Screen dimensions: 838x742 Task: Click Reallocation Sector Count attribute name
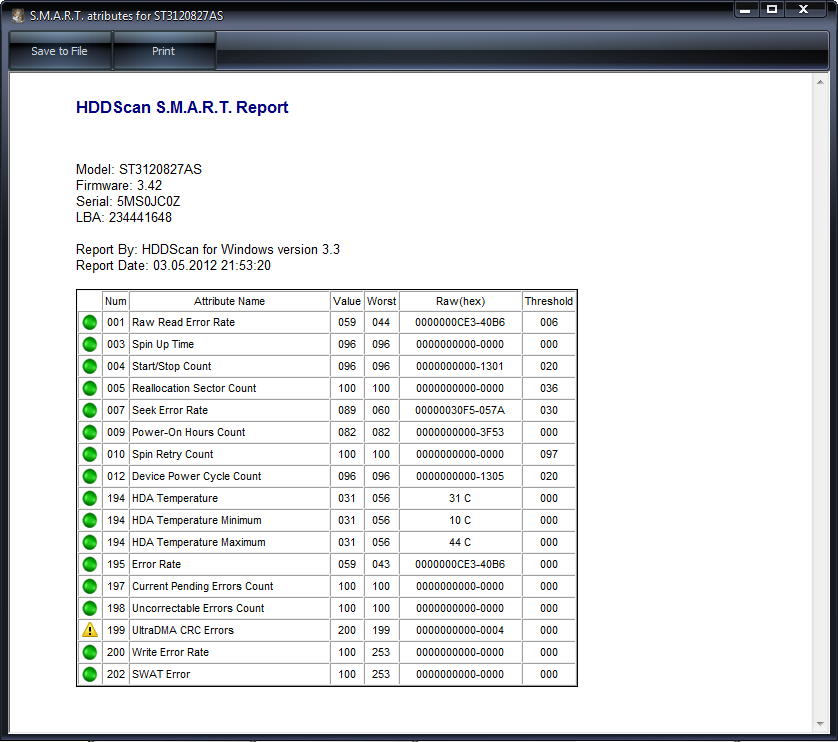(x=194, y=388)
